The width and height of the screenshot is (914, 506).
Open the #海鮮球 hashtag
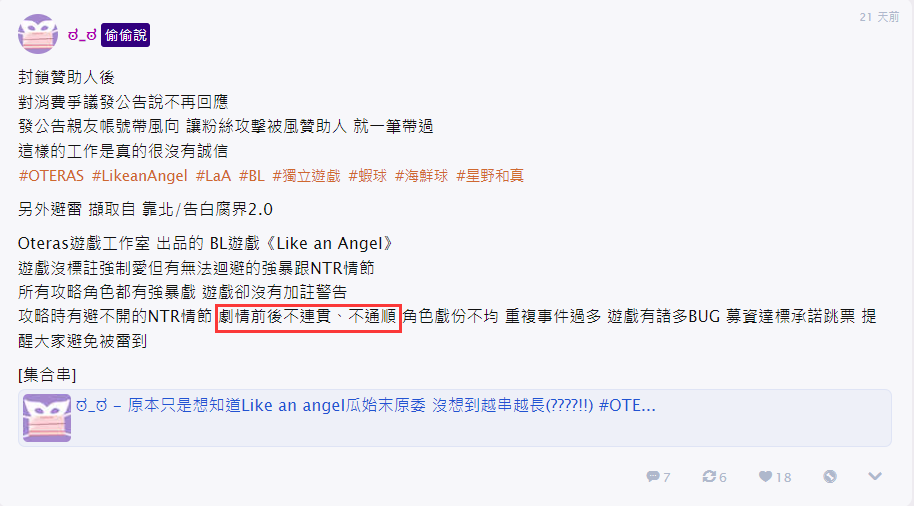(x=421, y=175)
